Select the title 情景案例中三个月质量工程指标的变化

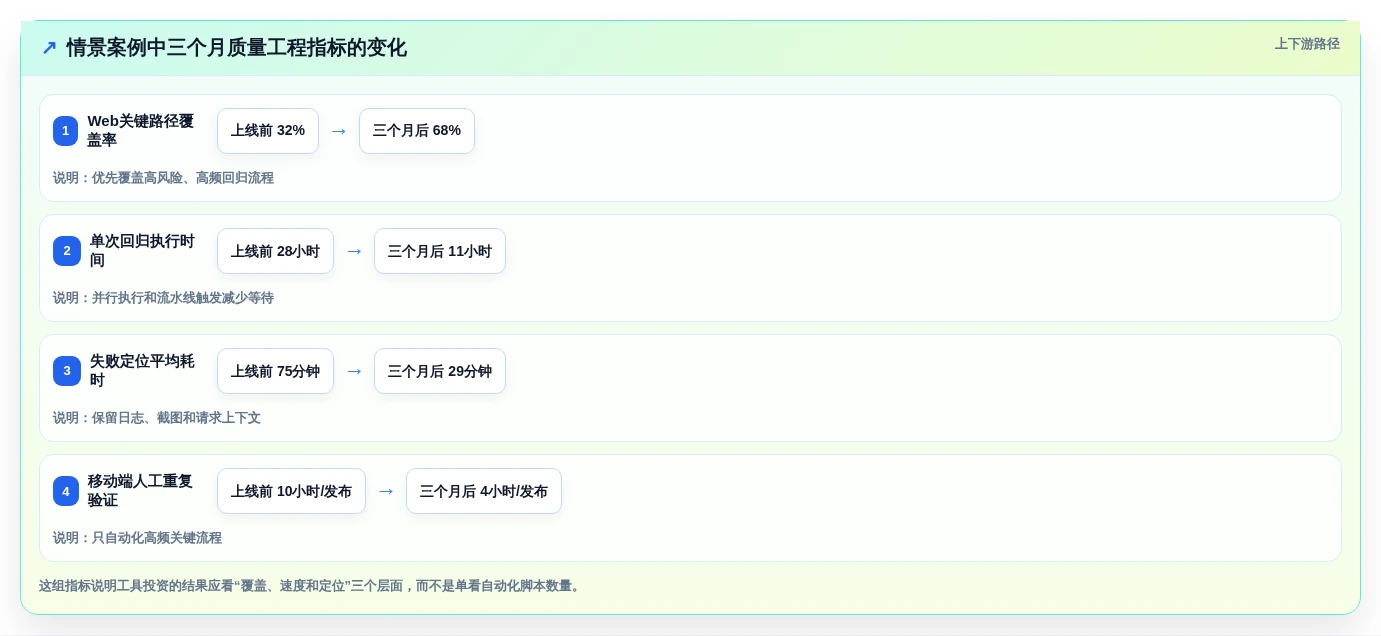pyautogui.click(x=236, y=48)
